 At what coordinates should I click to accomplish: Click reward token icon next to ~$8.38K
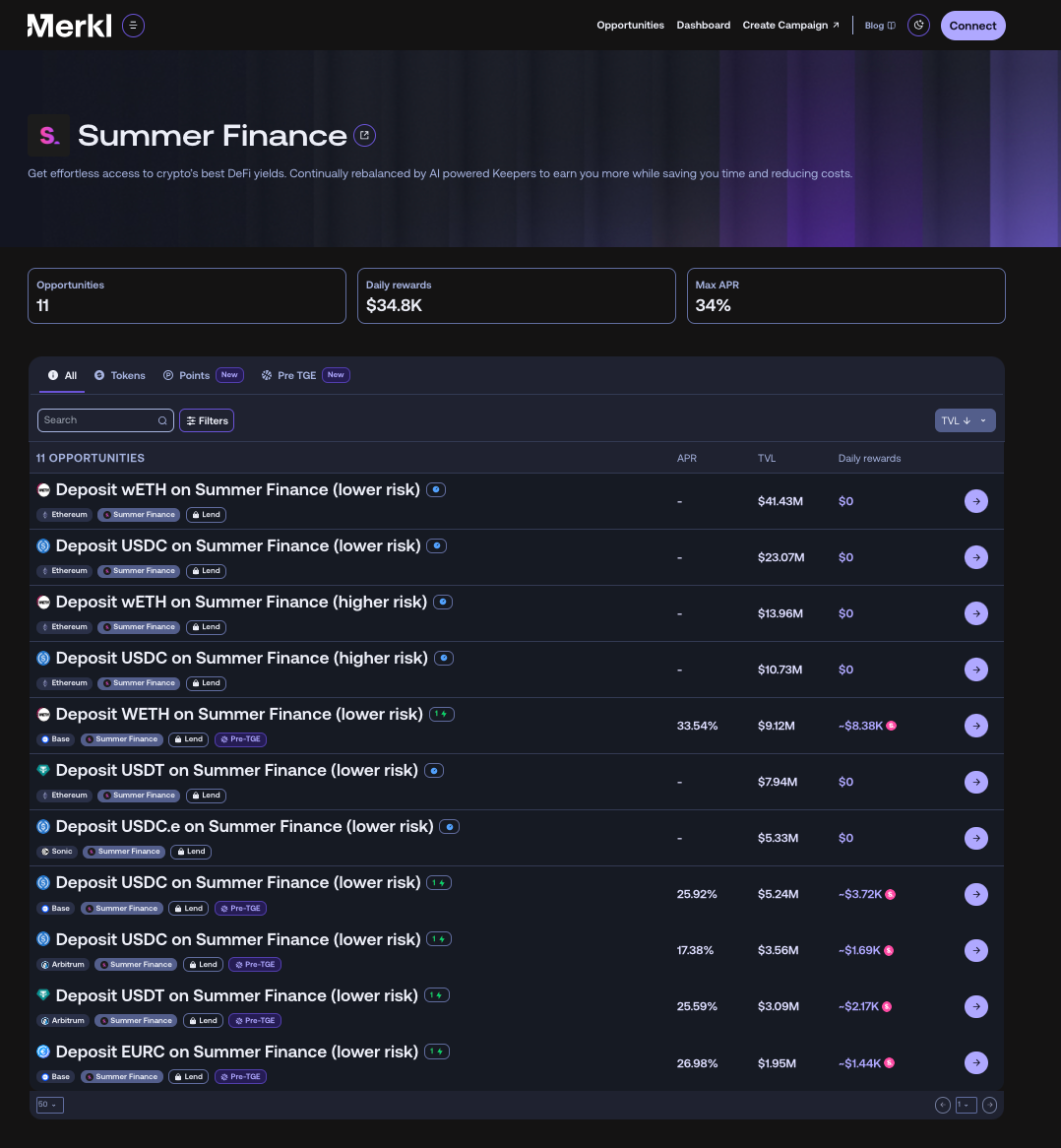(x=892, y=726)
